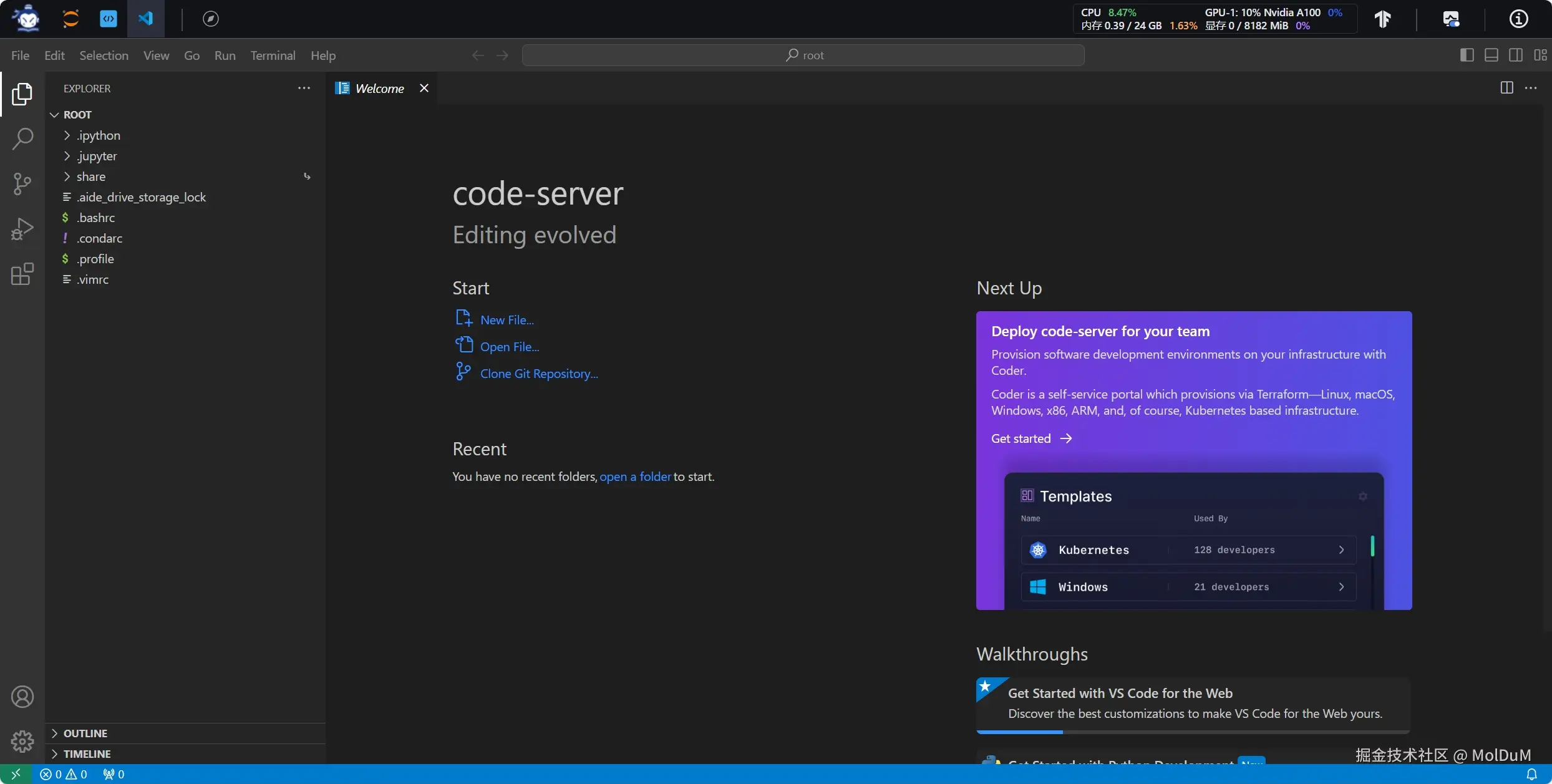
Task: Toggle the secondary side bar
Action: pyautogui.click(x=1516, y=55)
